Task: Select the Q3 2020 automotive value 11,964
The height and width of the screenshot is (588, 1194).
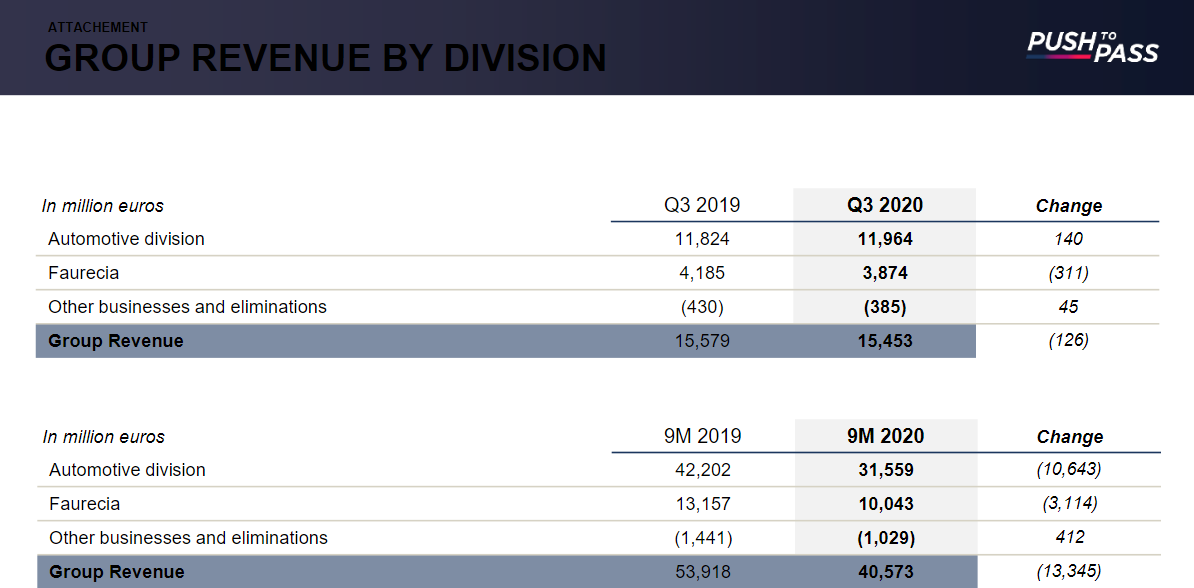Action: coord(884,239)
